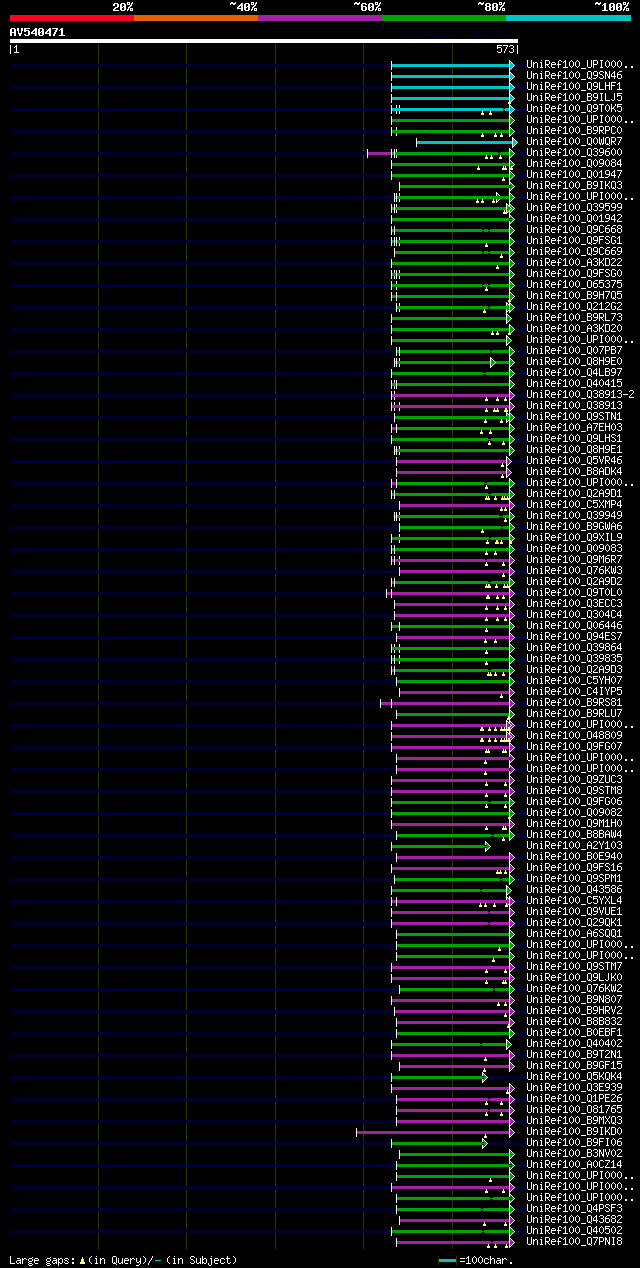Open hit UniRef100_B9ILJ5
Image resolution: width=640 pixels, height=1268 pixels.
click(x=574, y=97)
